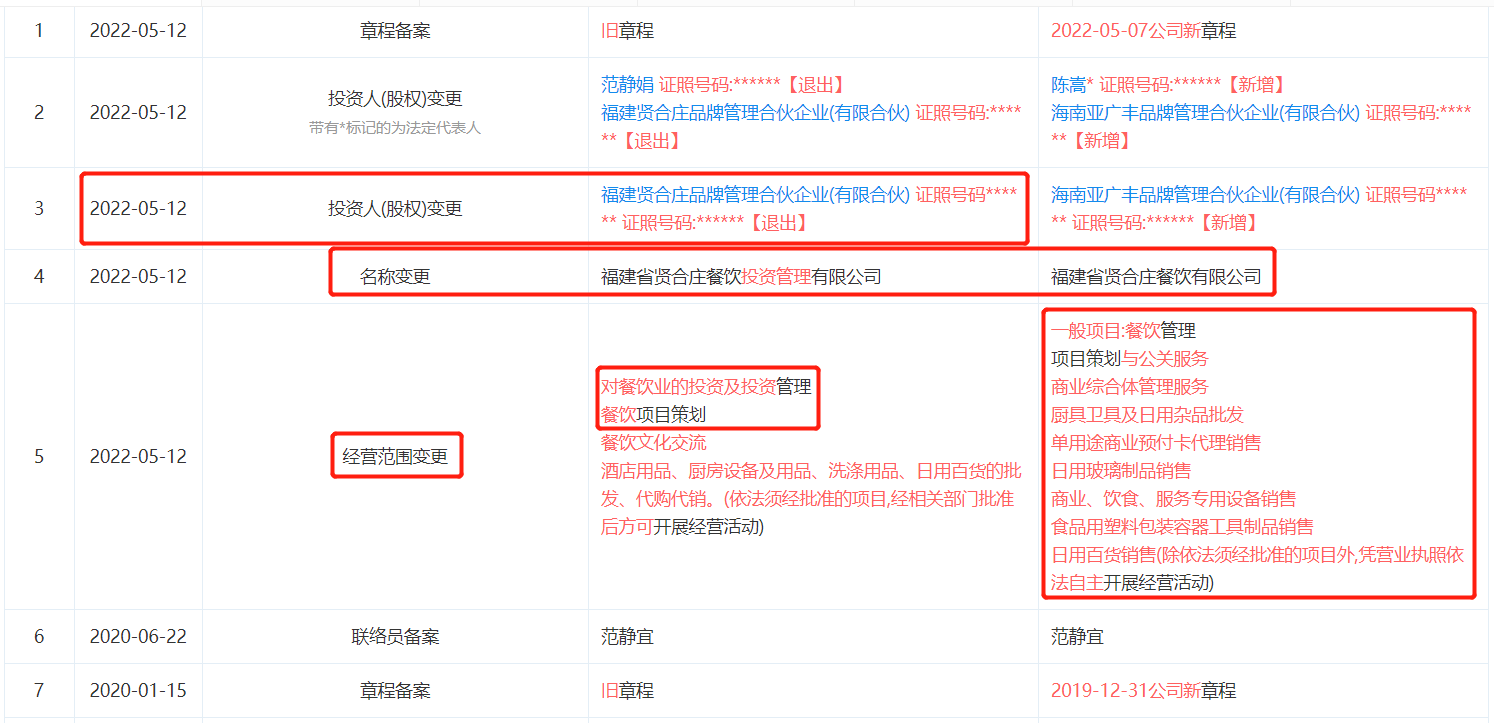
Task: Open 福建贤合庄品牌管理合伙企业 link in row 2
Action: coord(755,113)
